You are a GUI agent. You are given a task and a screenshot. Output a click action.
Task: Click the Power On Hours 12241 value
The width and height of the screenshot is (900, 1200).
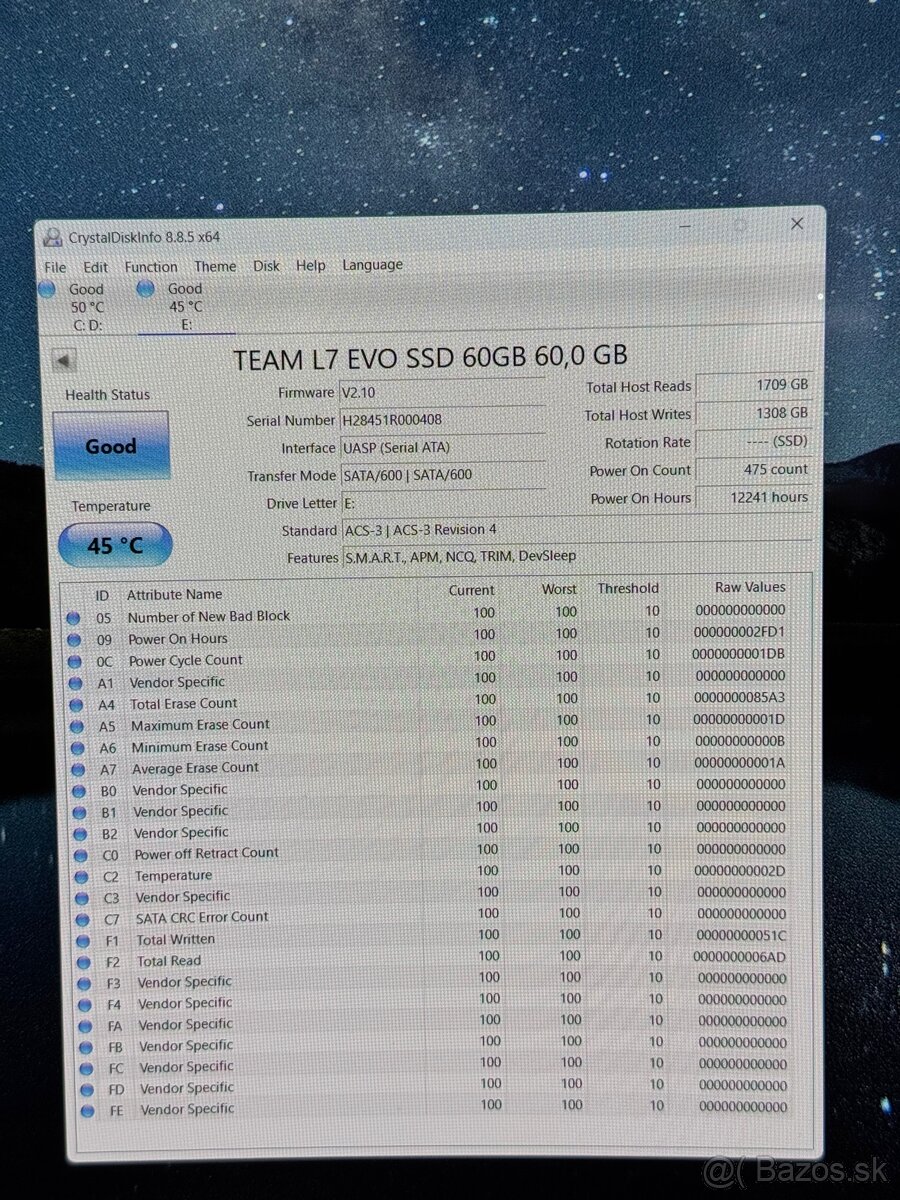point(753,497)
